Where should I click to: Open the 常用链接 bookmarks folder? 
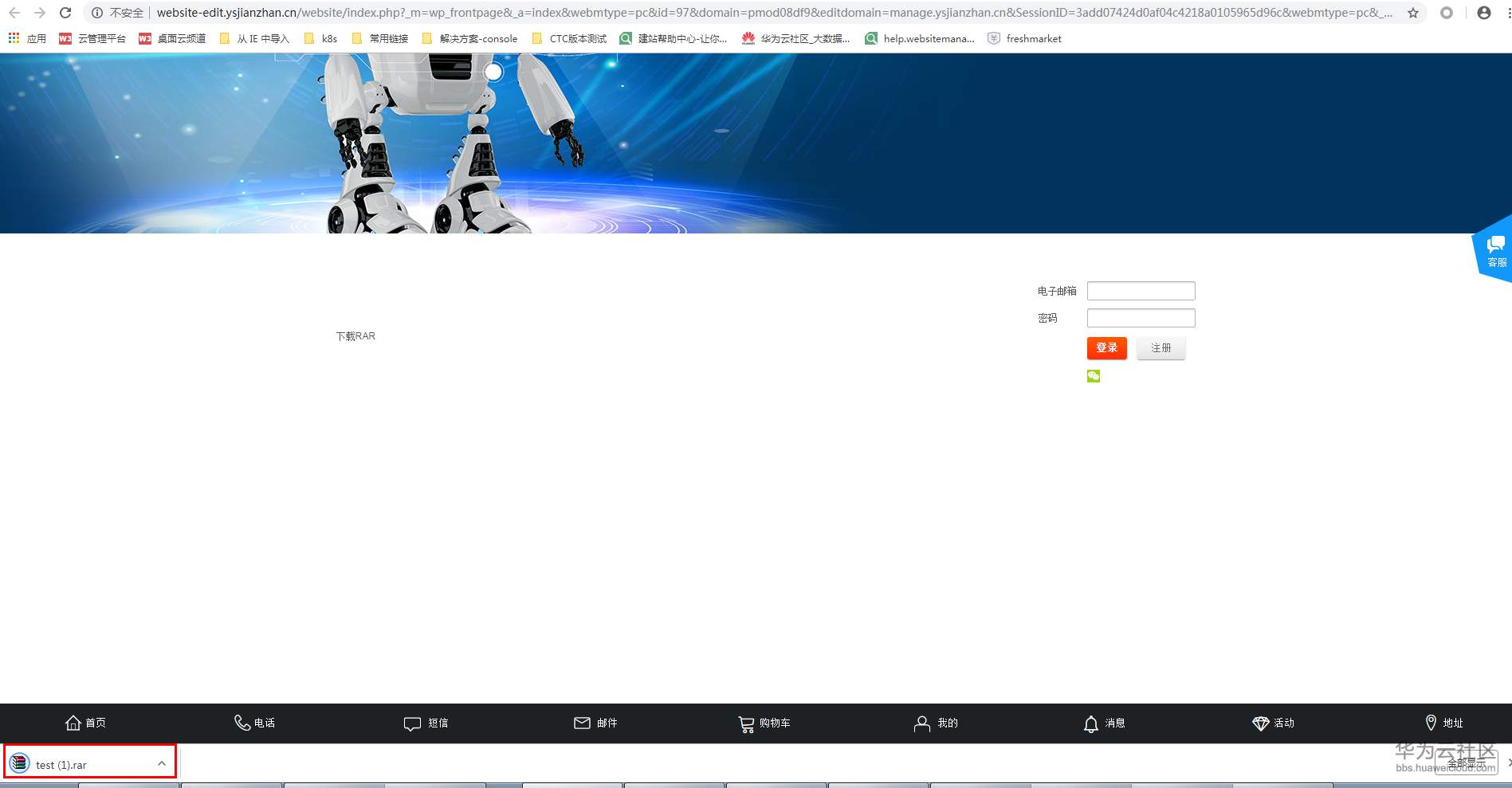(x=381, y=37)
